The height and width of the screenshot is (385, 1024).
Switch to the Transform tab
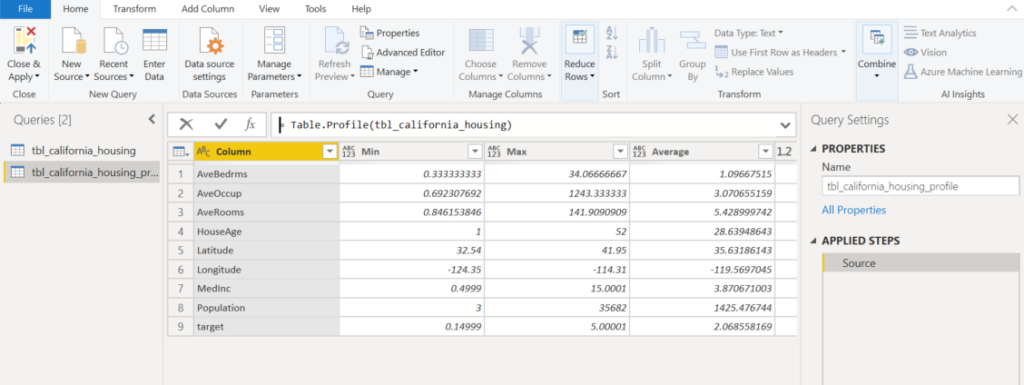tap(135, 9)
